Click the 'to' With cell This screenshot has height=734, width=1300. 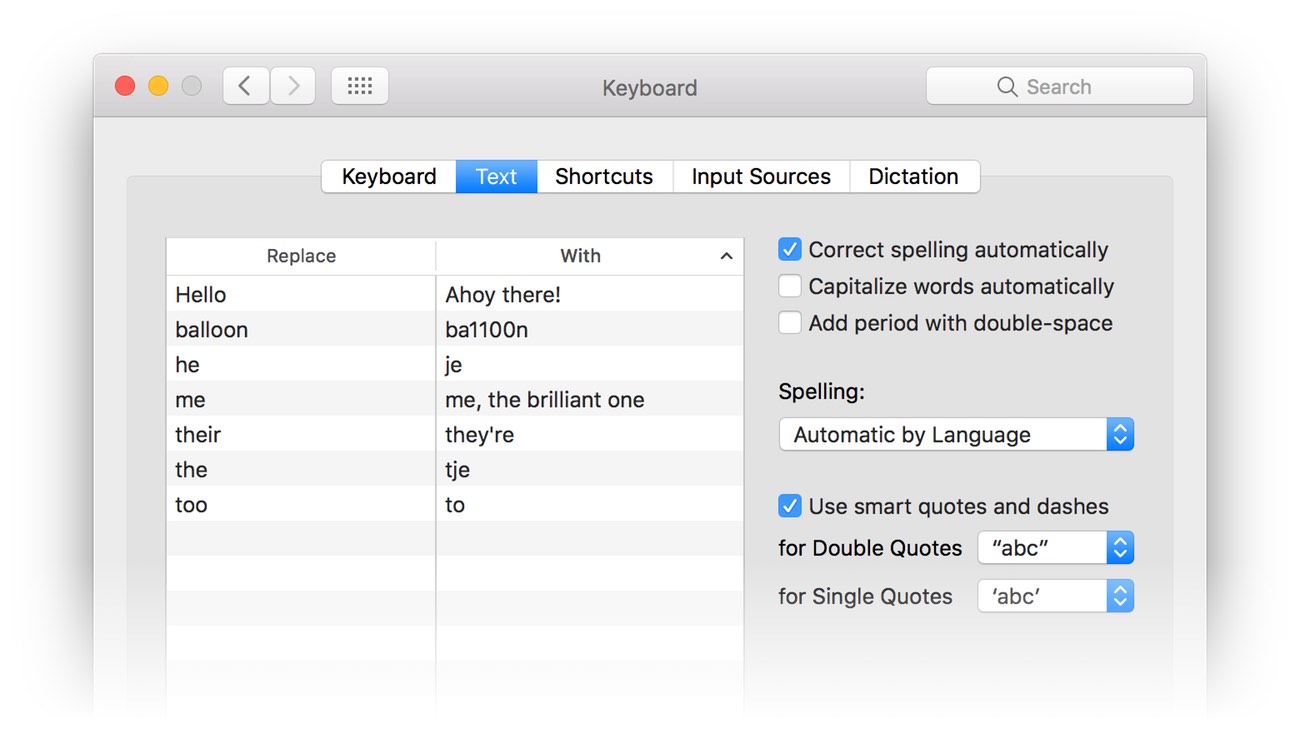tap(590, 504)
